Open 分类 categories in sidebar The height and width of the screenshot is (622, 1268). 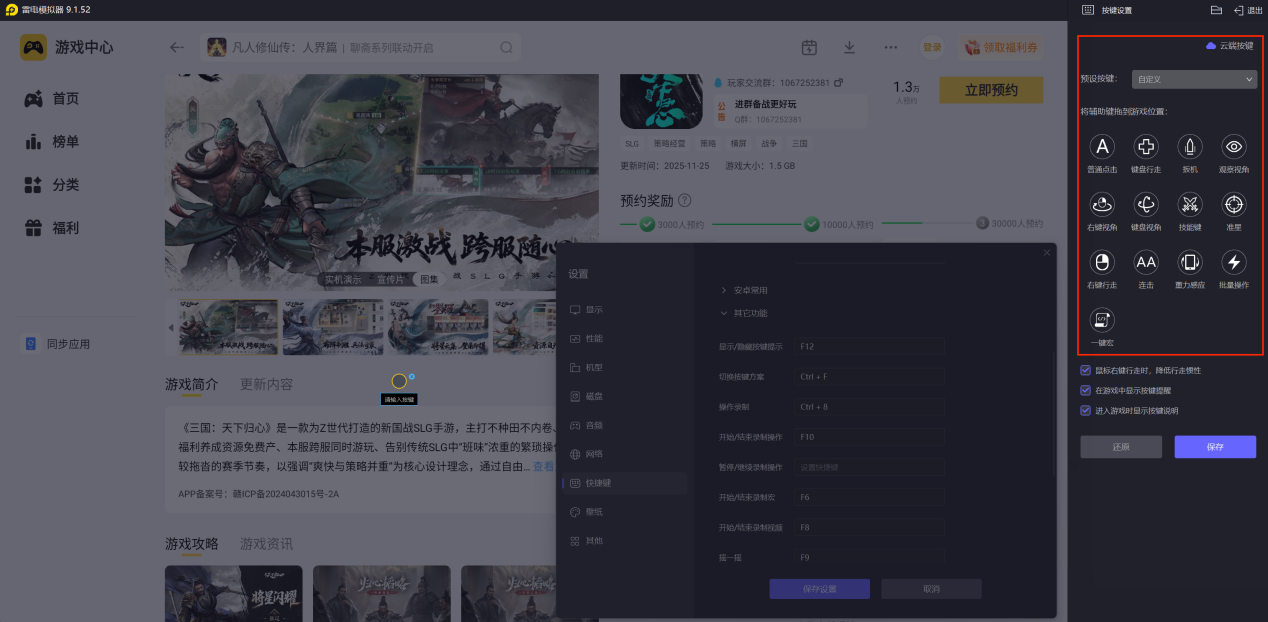coord(52,185)
